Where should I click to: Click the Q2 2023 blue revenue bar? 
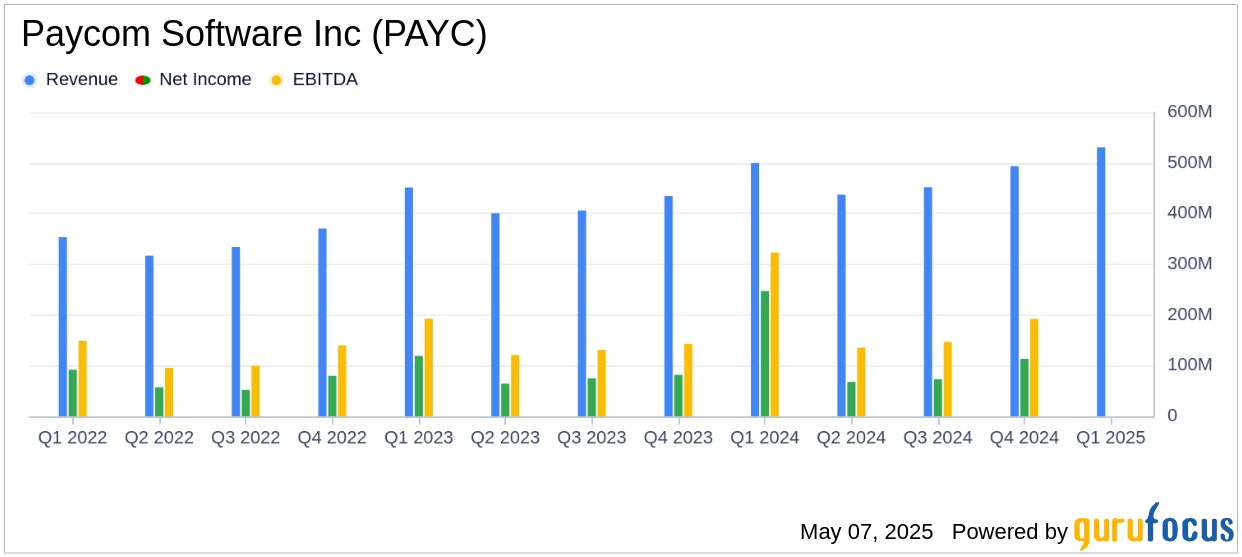(495, 315)
